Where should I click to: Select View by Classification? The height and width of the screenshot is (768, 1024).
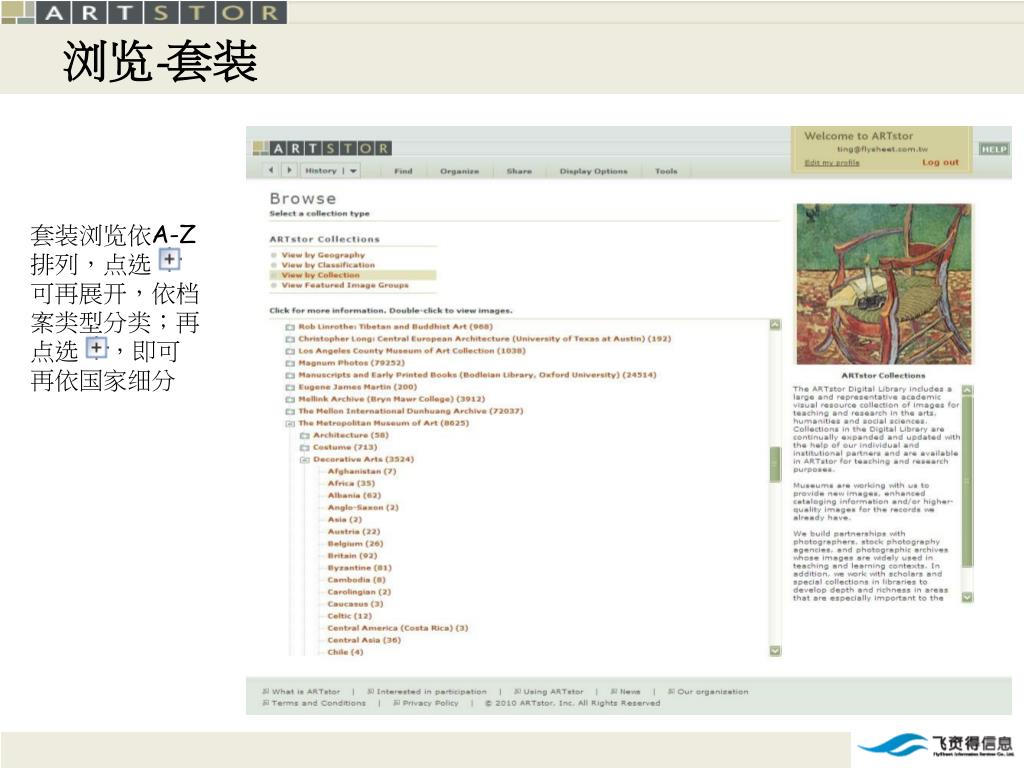coord(328,265)
